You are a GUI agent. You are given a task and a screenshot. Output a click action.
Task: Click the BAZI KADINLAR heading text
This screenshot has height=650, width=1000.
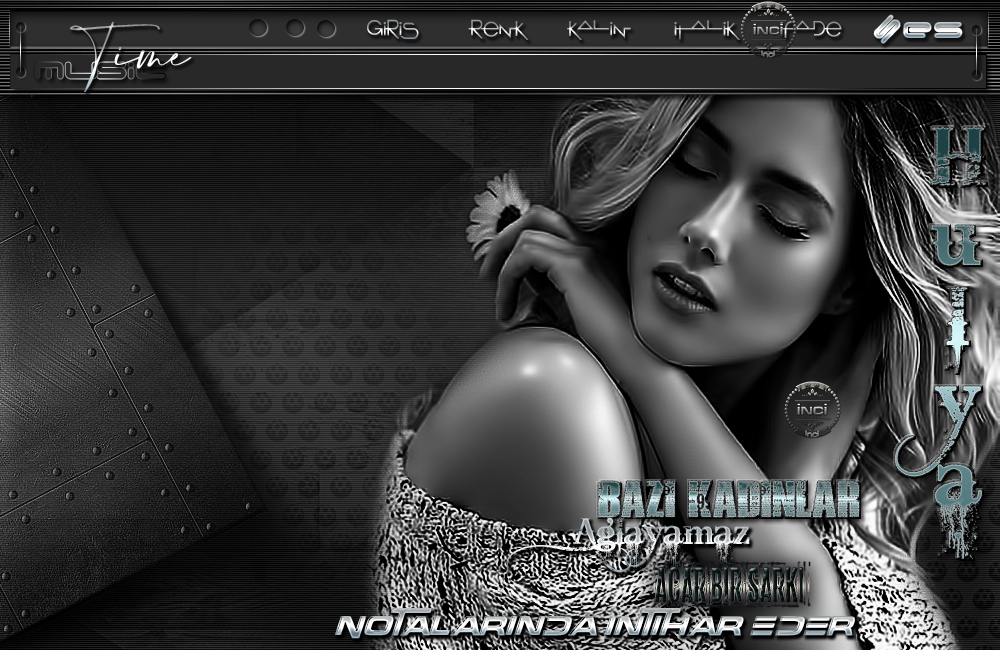728,499
